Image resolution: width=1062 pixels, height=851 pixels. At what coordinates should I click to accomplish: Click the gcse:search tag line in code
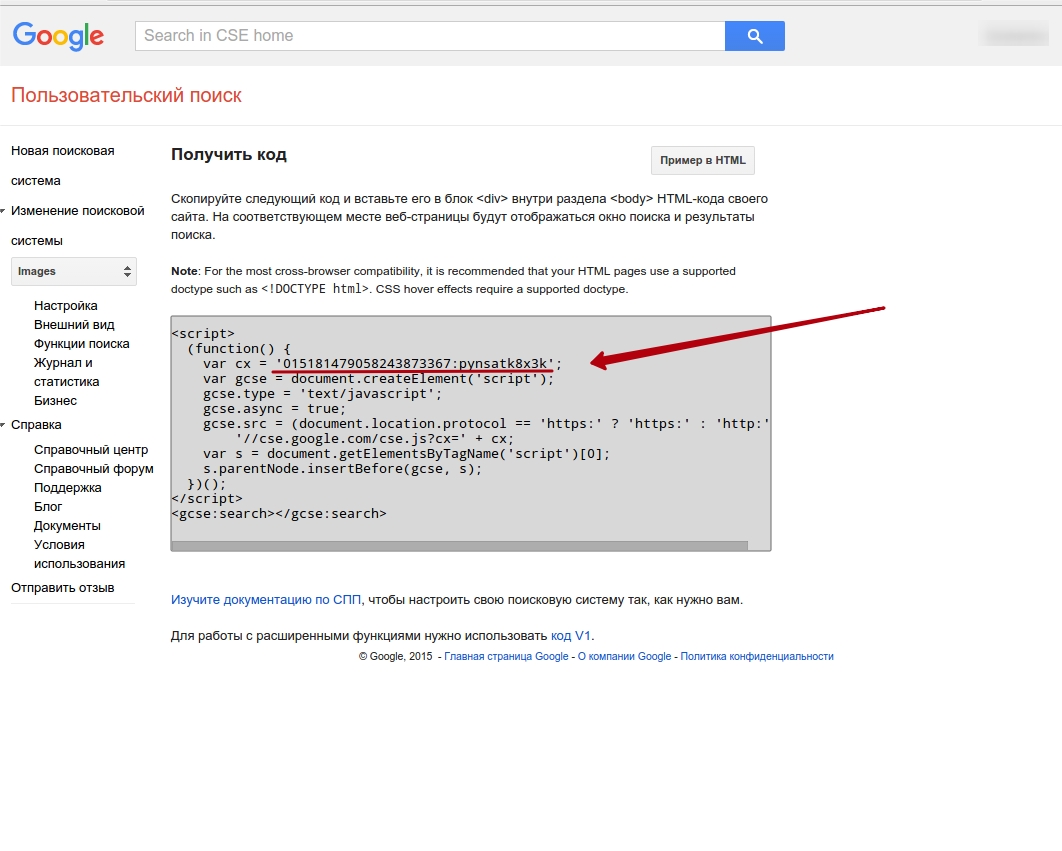pos(279,514)
